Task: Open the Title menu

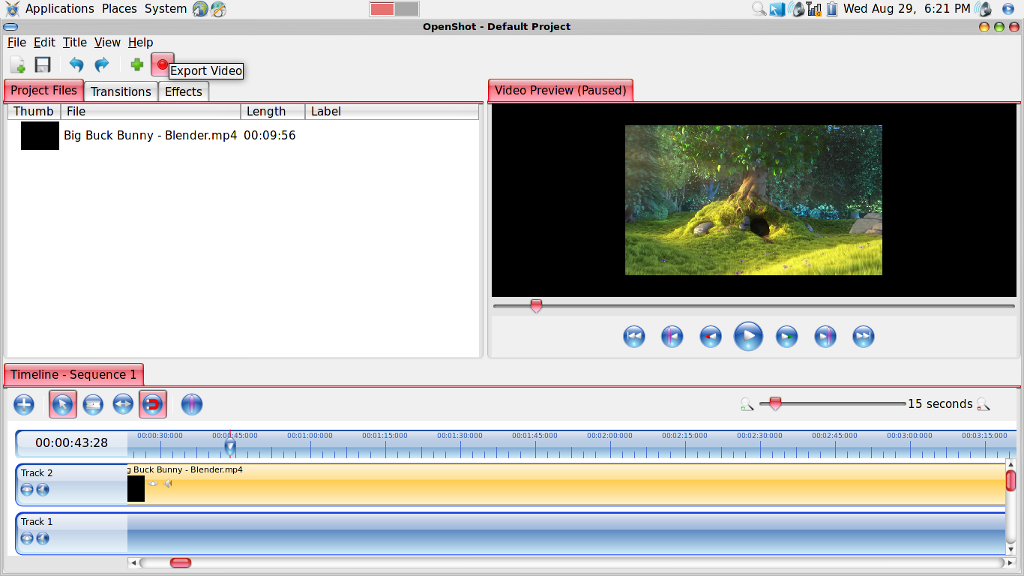Action: 74,42
